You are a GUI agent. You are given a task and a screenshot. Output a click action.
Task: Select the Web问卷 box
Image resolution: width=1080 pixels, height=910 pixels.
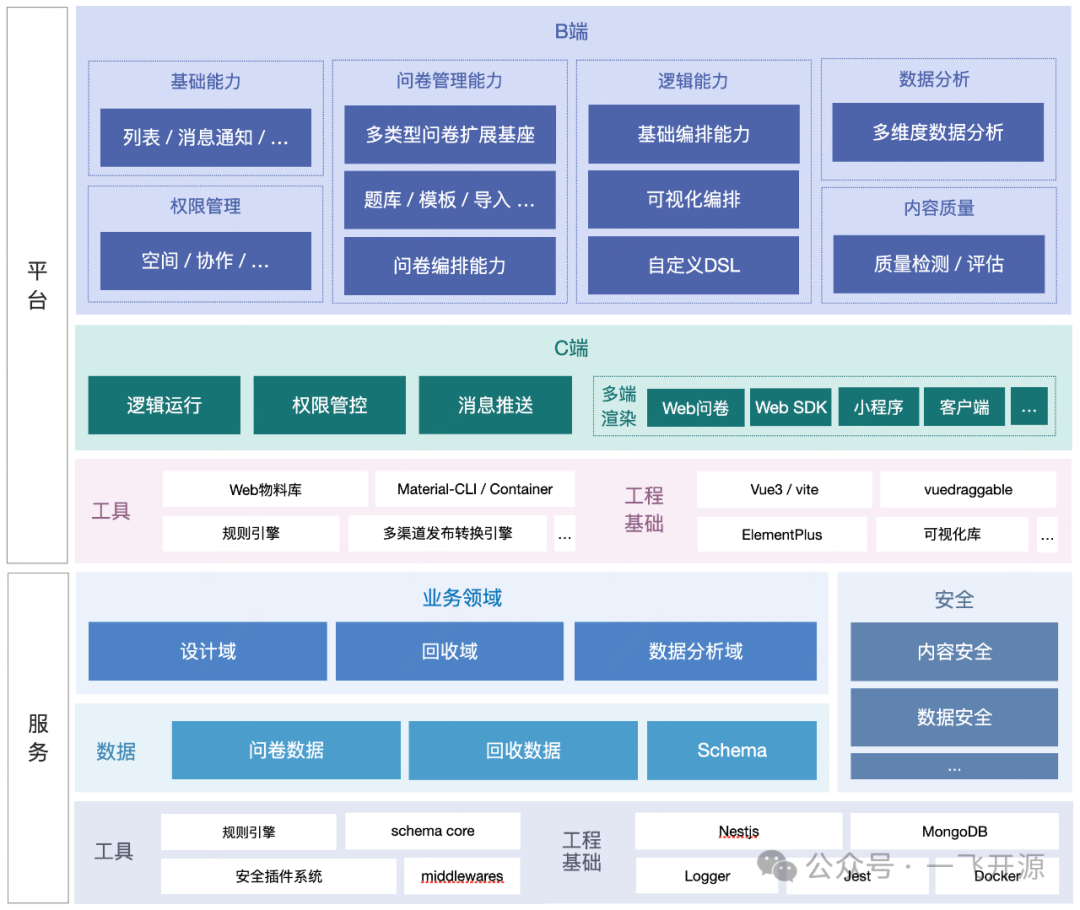pyautogui.click(x=696, y=408)
